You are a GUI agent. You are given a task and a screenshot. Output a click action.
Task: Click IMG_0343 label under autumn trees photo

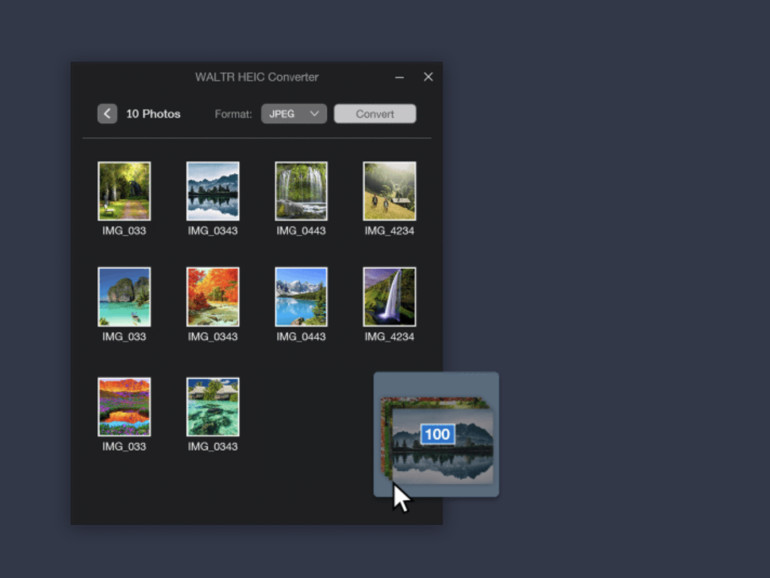point(213,336)
